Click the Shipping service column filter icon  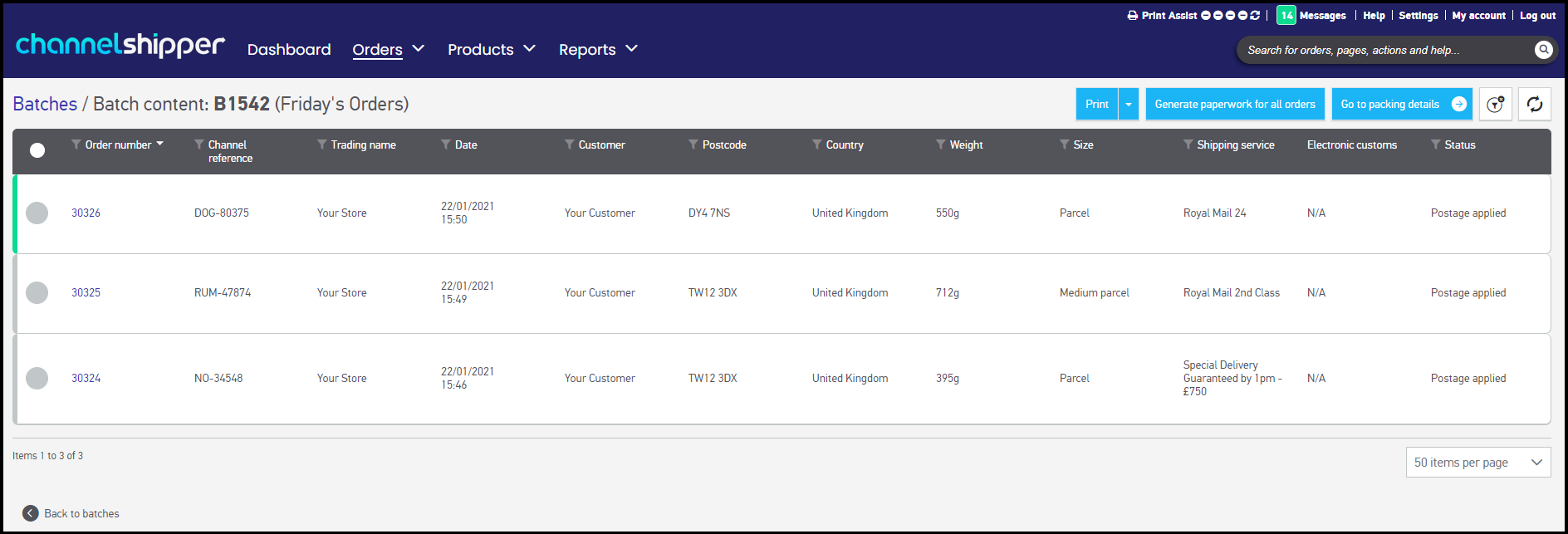(x=1188, y=145)
